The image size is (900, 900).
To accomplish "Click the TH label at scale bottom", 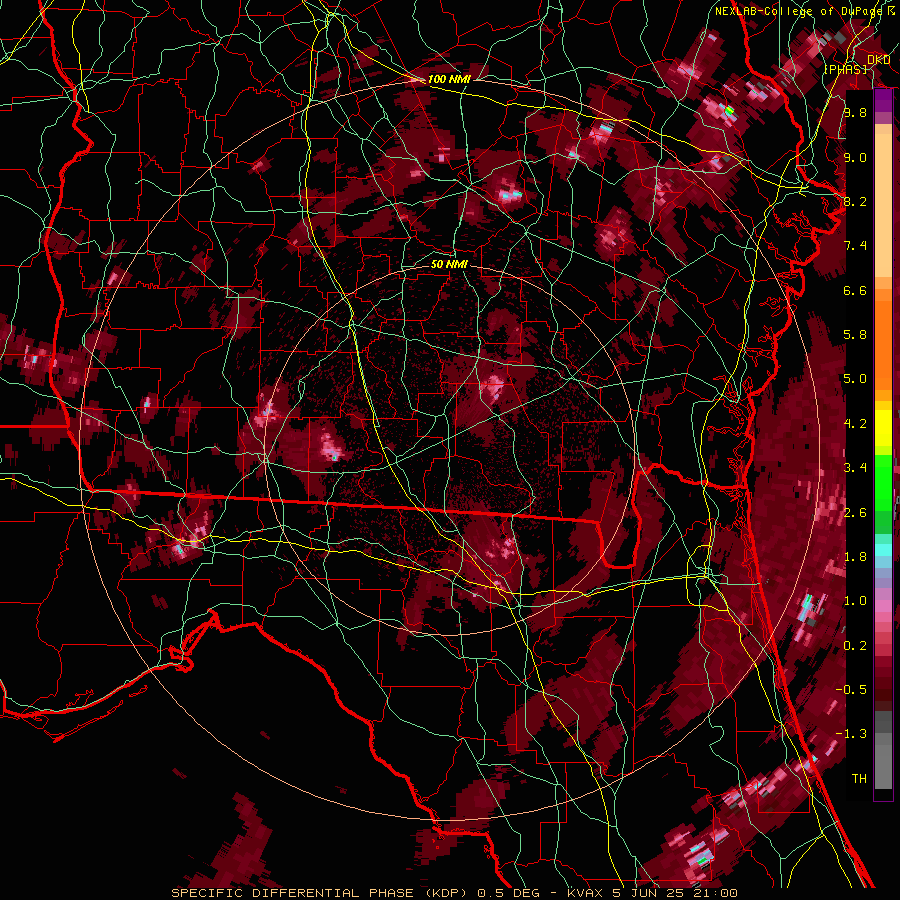I will (x=859, y=779).
